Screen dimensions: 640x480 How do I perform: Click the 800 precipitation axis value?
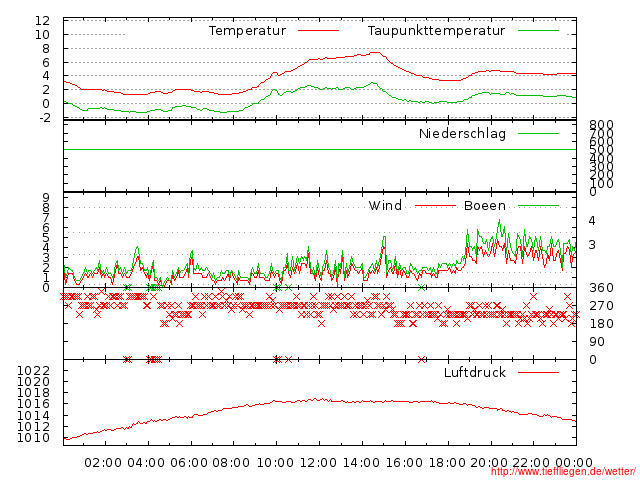(601, 125)
